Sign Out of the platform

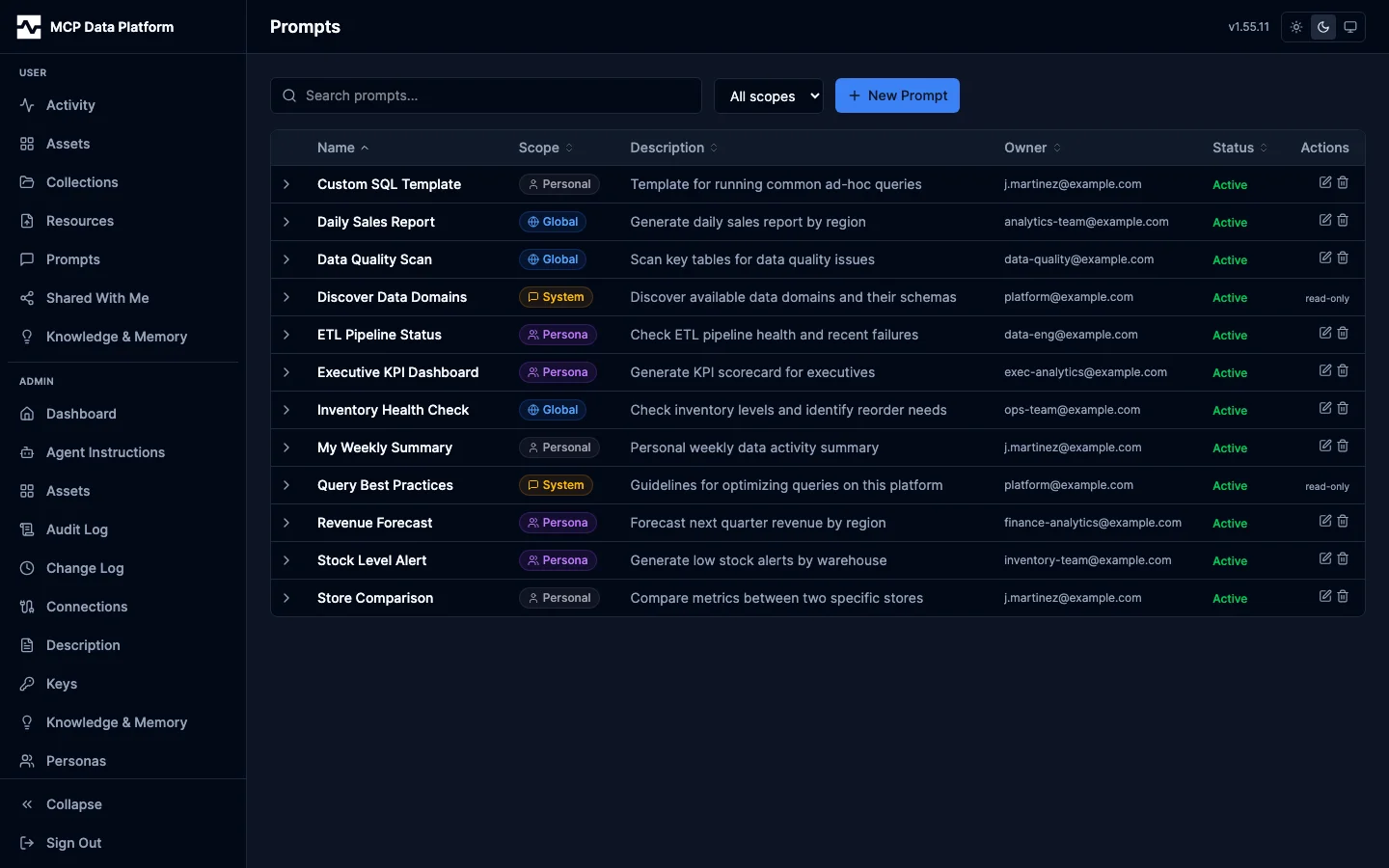(73, 843)
